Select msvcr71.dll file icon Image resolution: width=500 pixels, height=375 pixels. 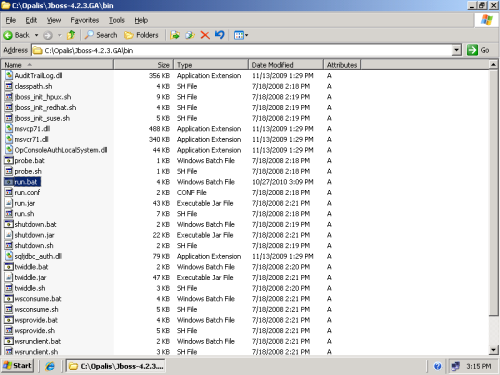(9, 139)
